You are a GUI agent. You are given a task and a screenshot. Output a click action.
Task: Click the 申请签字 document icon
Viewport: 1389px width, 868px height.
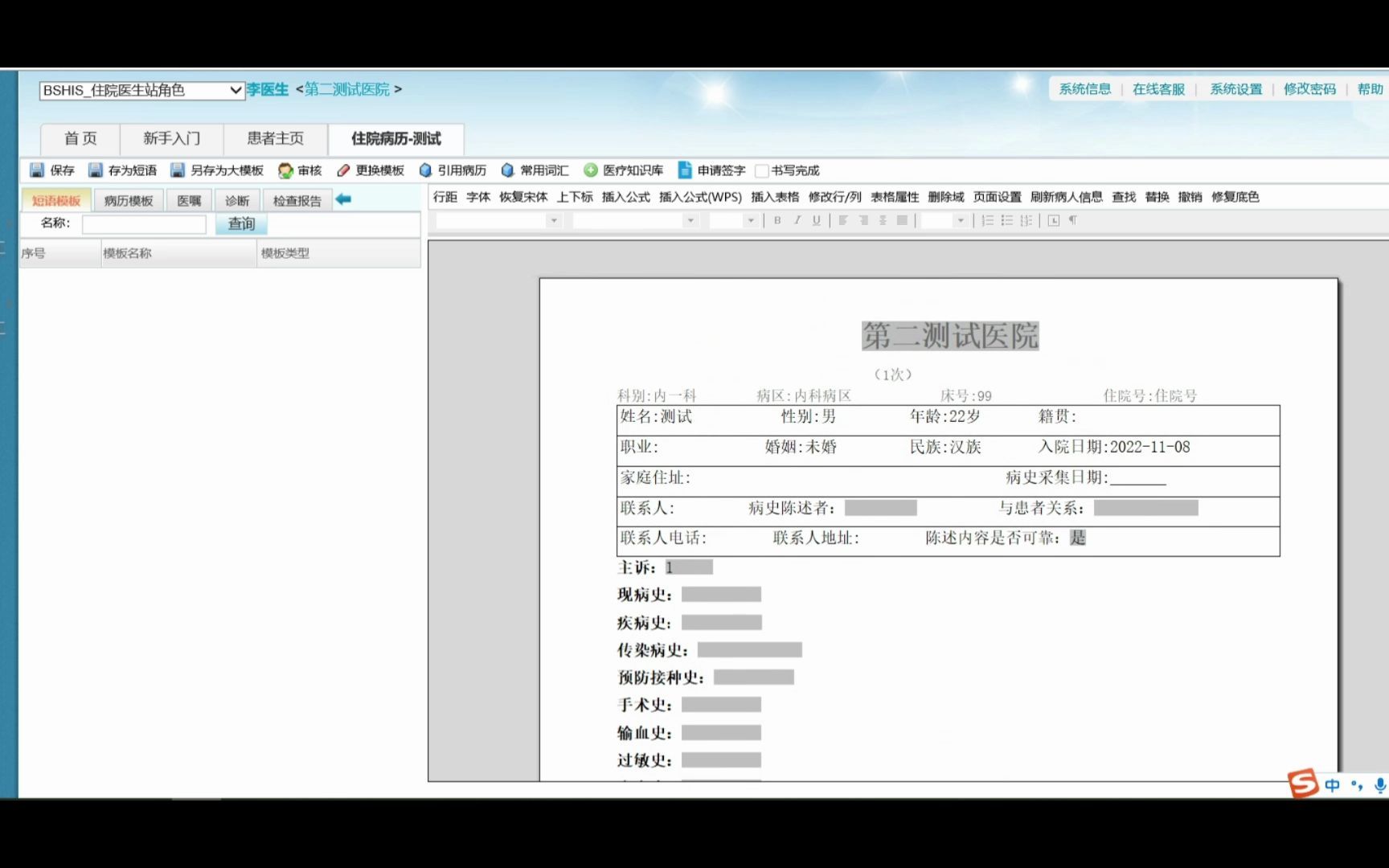click(685, 170)
